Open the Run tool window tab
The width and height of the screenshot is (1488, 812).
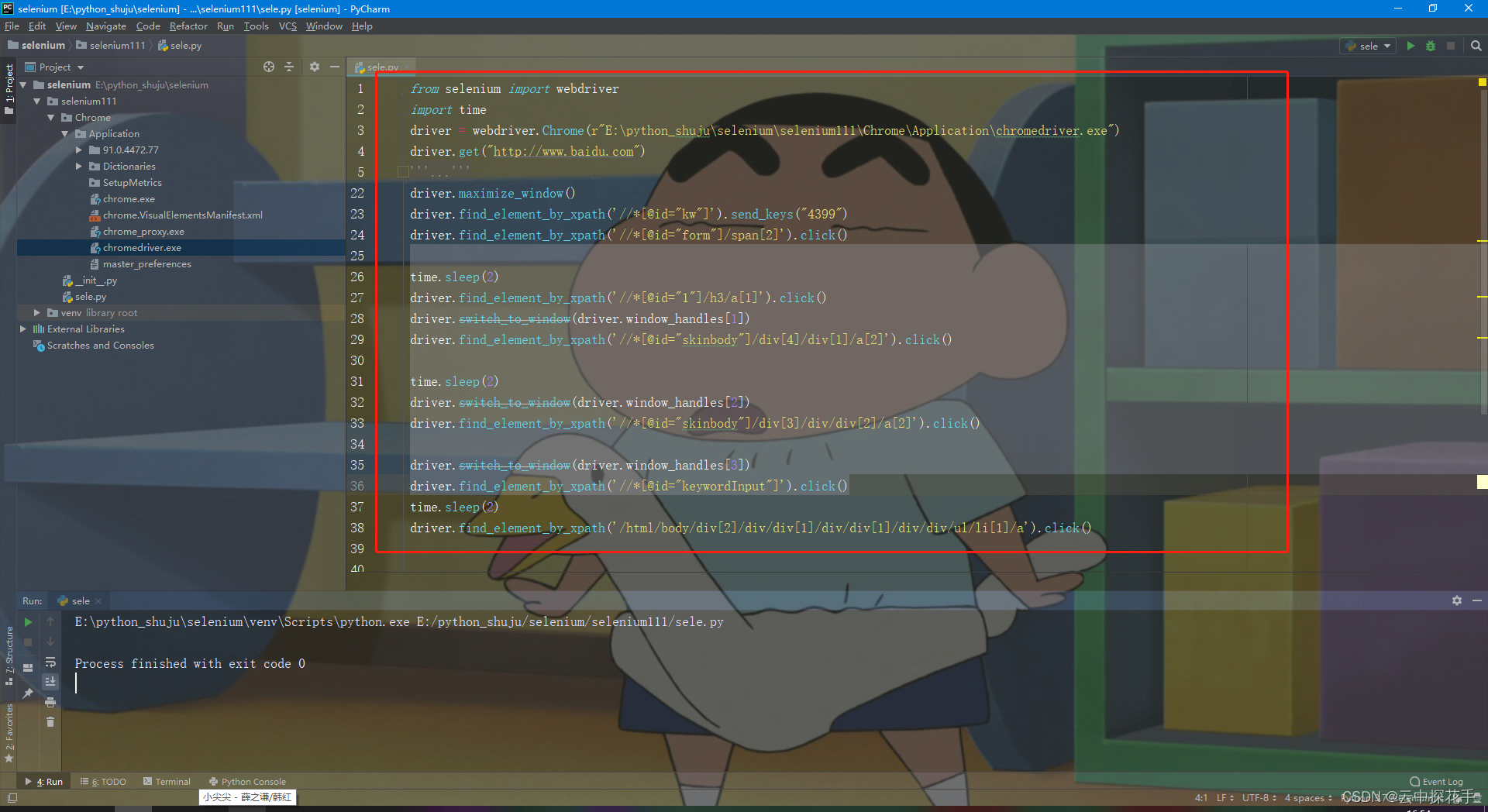[x=44, y=782]
